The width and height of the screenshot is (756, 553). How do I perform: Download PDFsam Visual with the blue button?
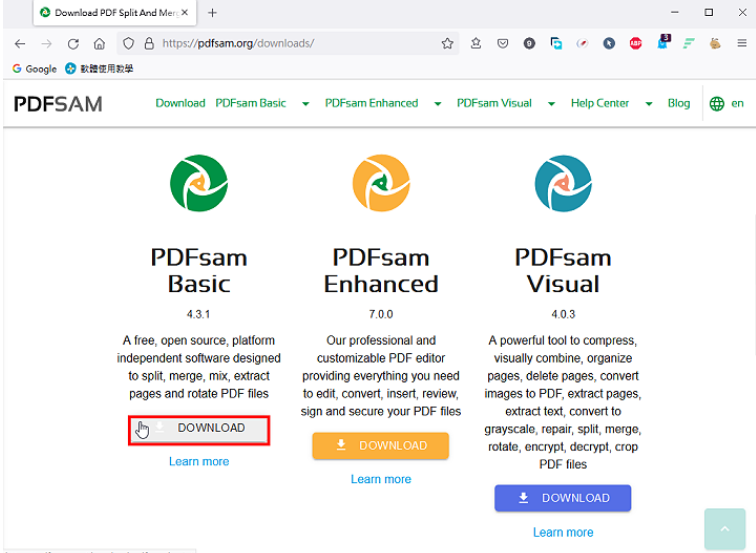pos(563,498)
